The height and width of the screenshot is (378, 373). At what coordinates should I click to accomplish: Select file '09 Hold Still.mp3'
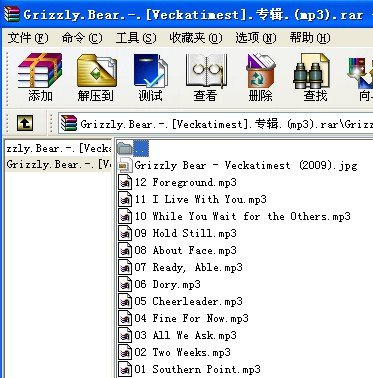coord(186,233)
